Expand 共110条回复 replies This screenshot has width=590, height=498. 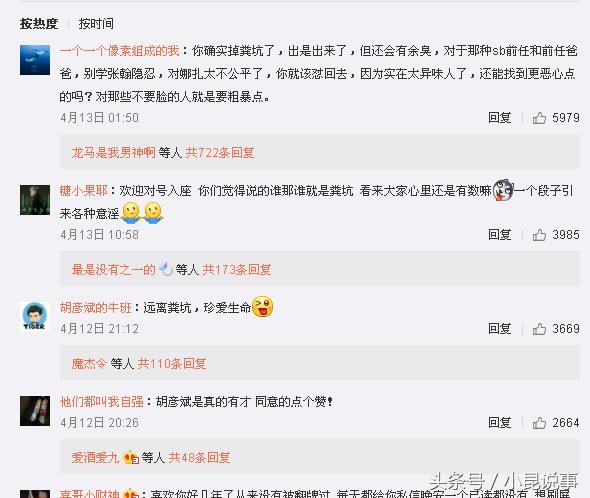pyautogui.click(x=172, y=364)
